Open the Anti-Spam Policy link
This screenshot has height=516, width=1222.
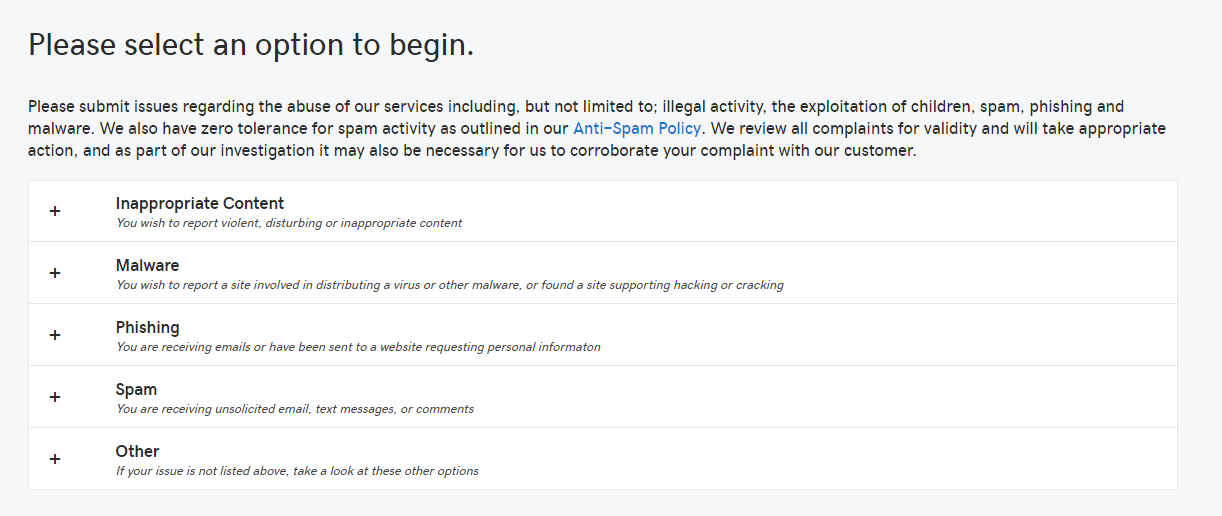637,129
